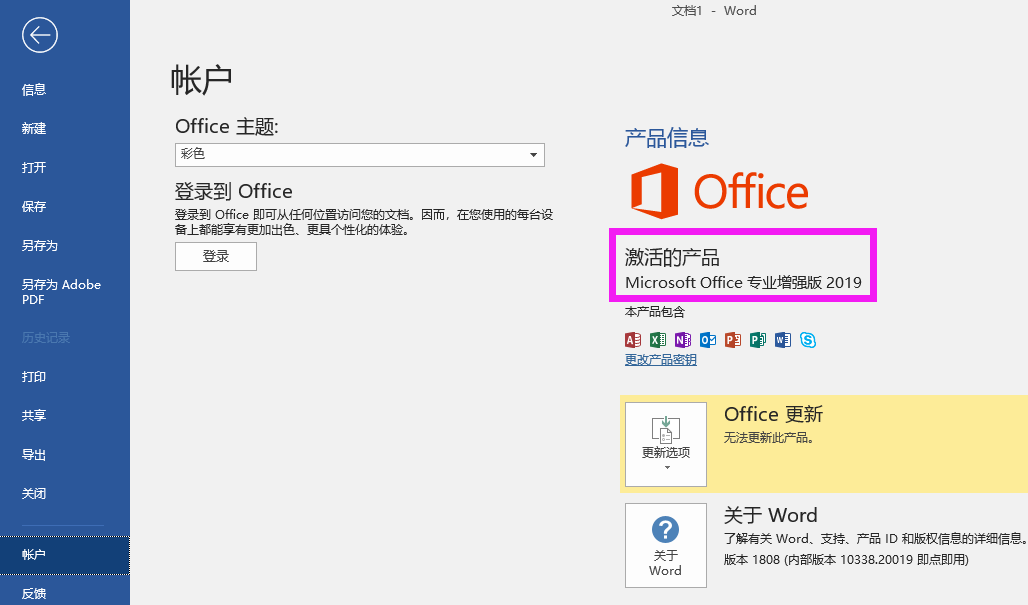This screenshot has height=605, width=1028.
Task: Expand the Office 主题 dropdown arrow
Action: tap(534, 155)
